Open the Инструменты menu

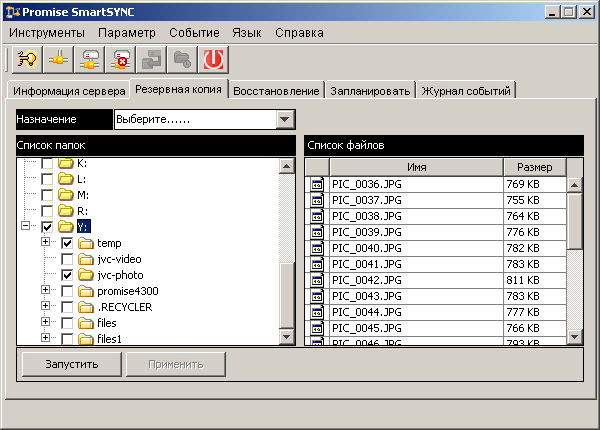click(x=47, y=33)
